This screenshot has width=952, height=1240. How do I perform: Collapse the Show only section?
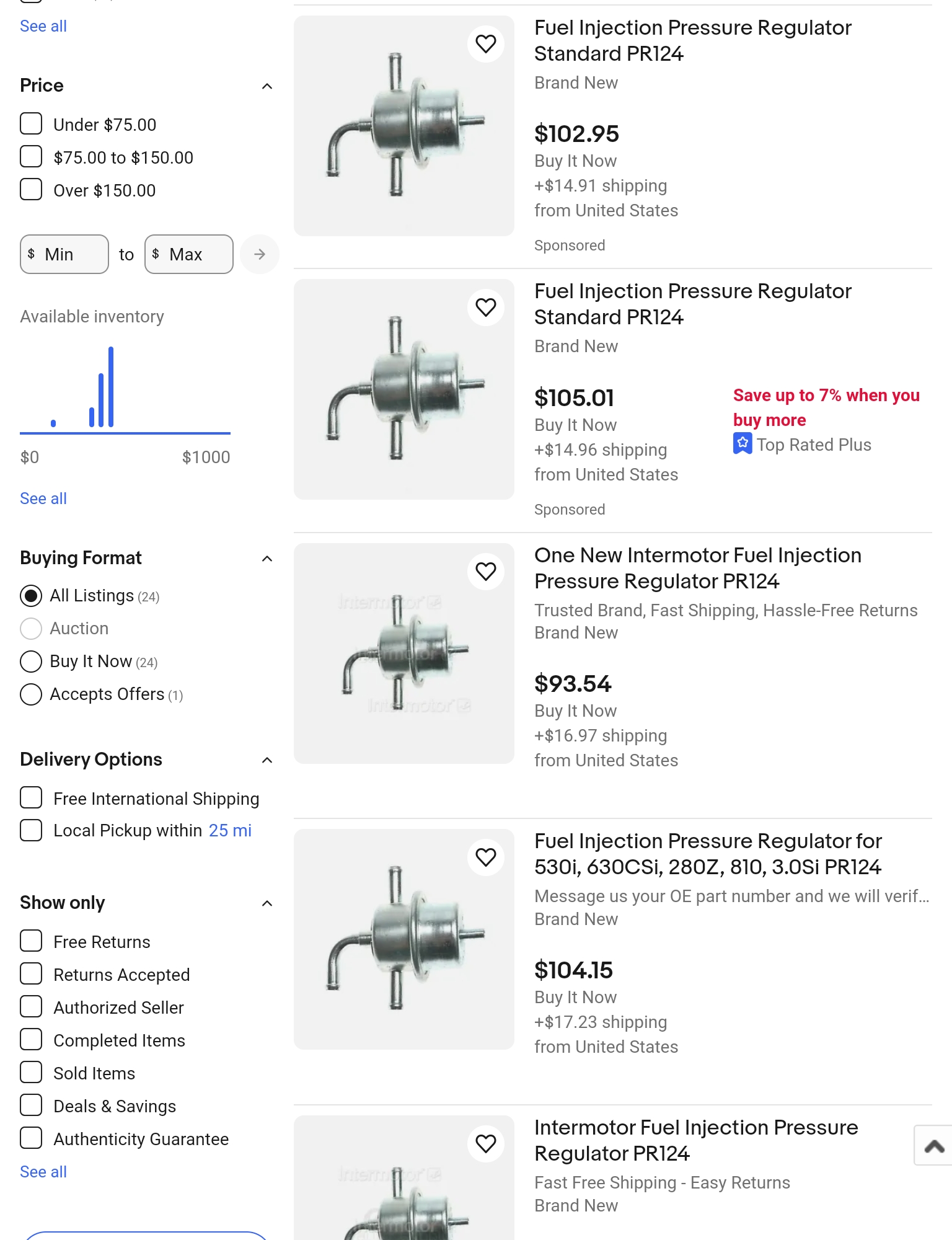pyautogui.click(x=267, y=903)
